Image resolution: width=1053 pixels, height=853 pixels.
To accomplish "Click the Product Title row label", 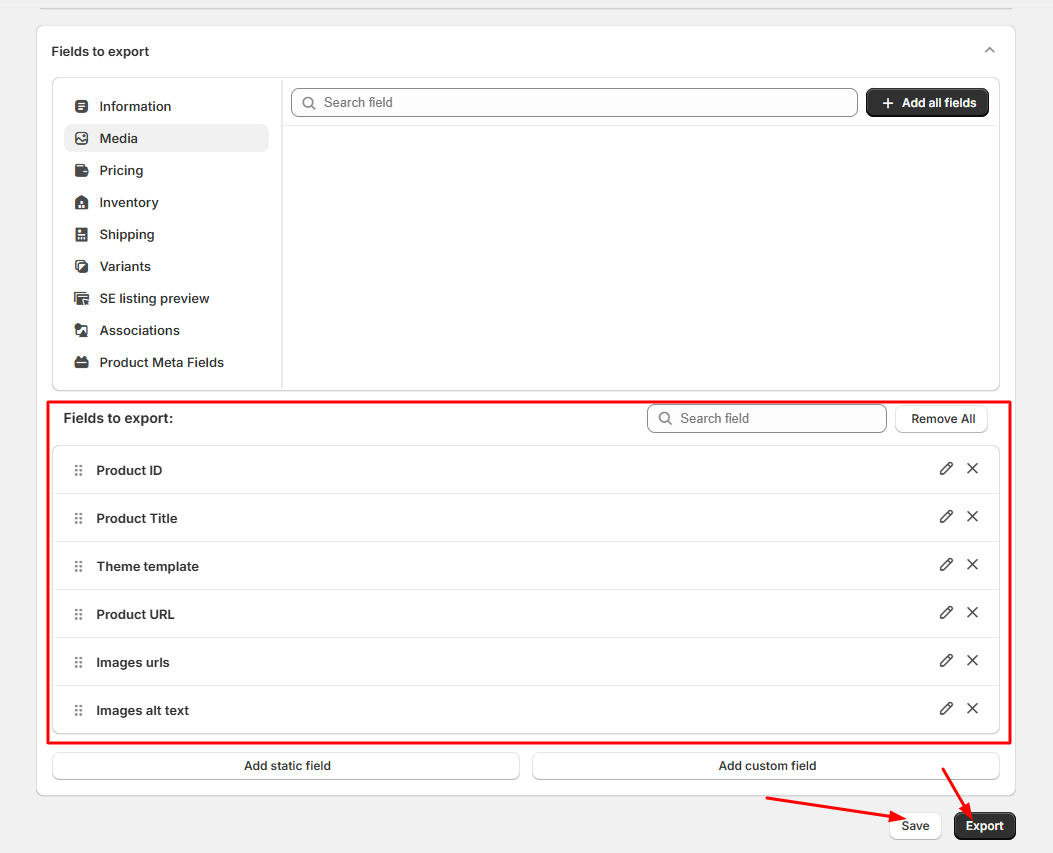I will click(x=137, y=519).
